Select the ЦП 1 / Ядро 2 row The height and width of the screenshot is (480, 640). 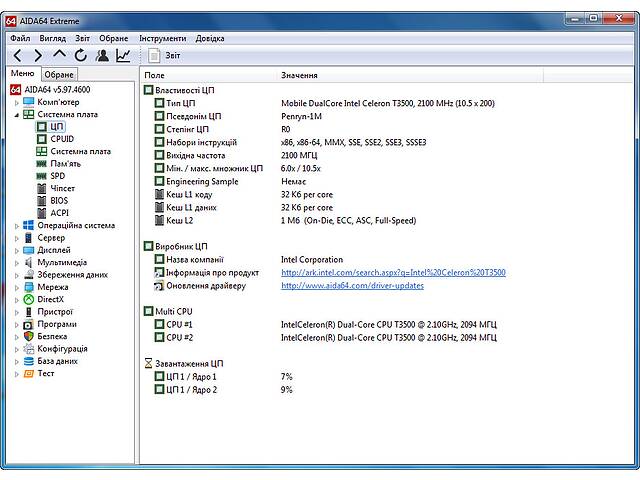coord(223,389)
